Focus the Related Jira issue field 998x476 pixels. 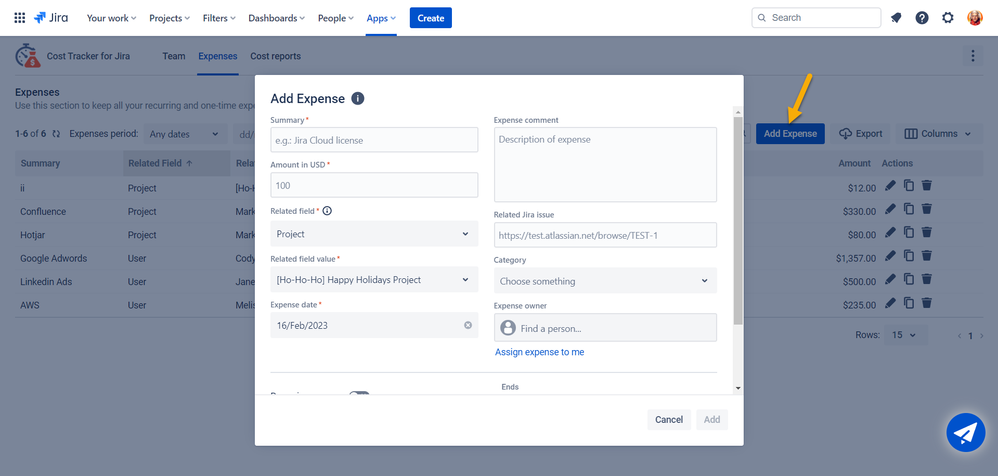605,235
